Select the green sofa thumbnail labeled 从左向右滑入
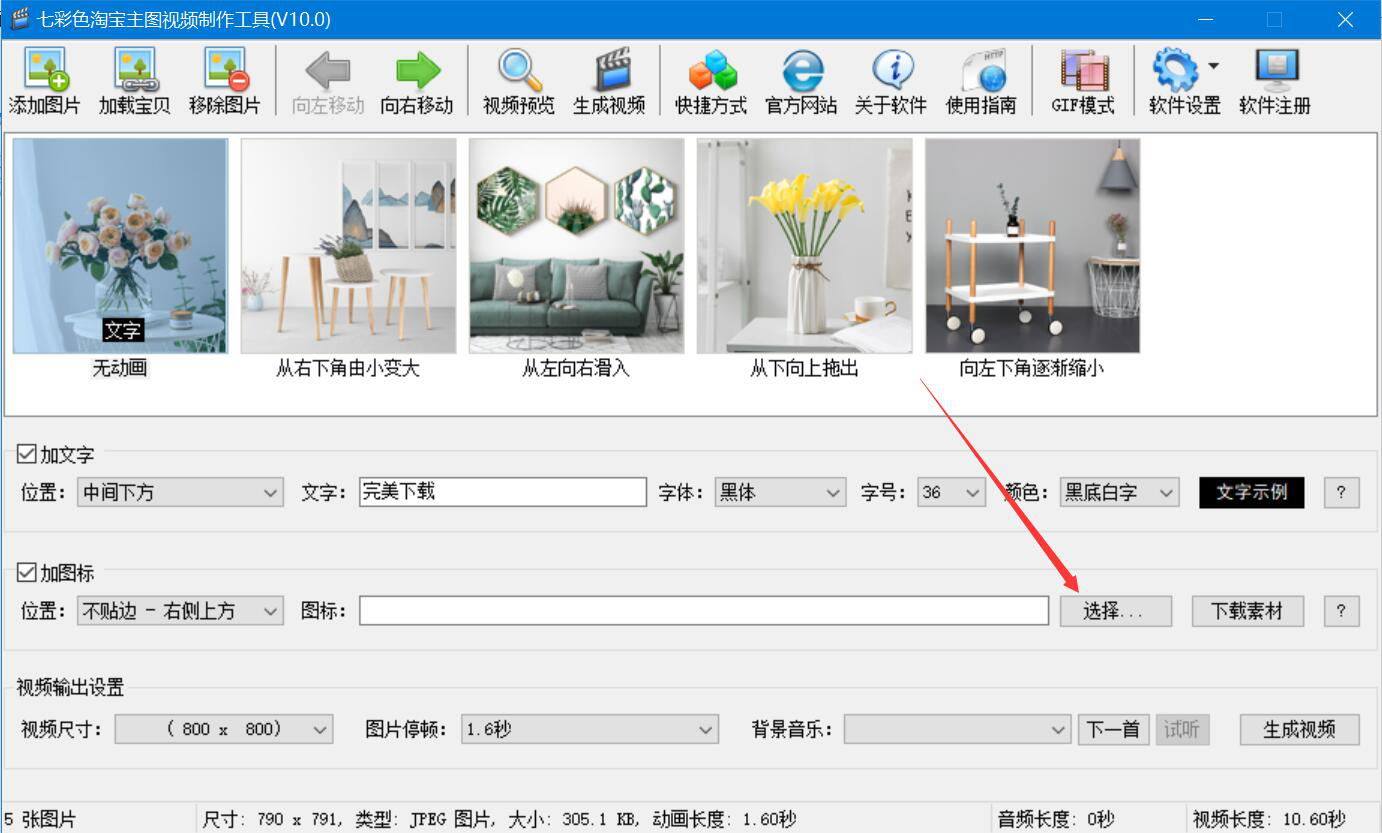Image resolution: width=1382 pixels, height=833 pixels. coord(576,246)
